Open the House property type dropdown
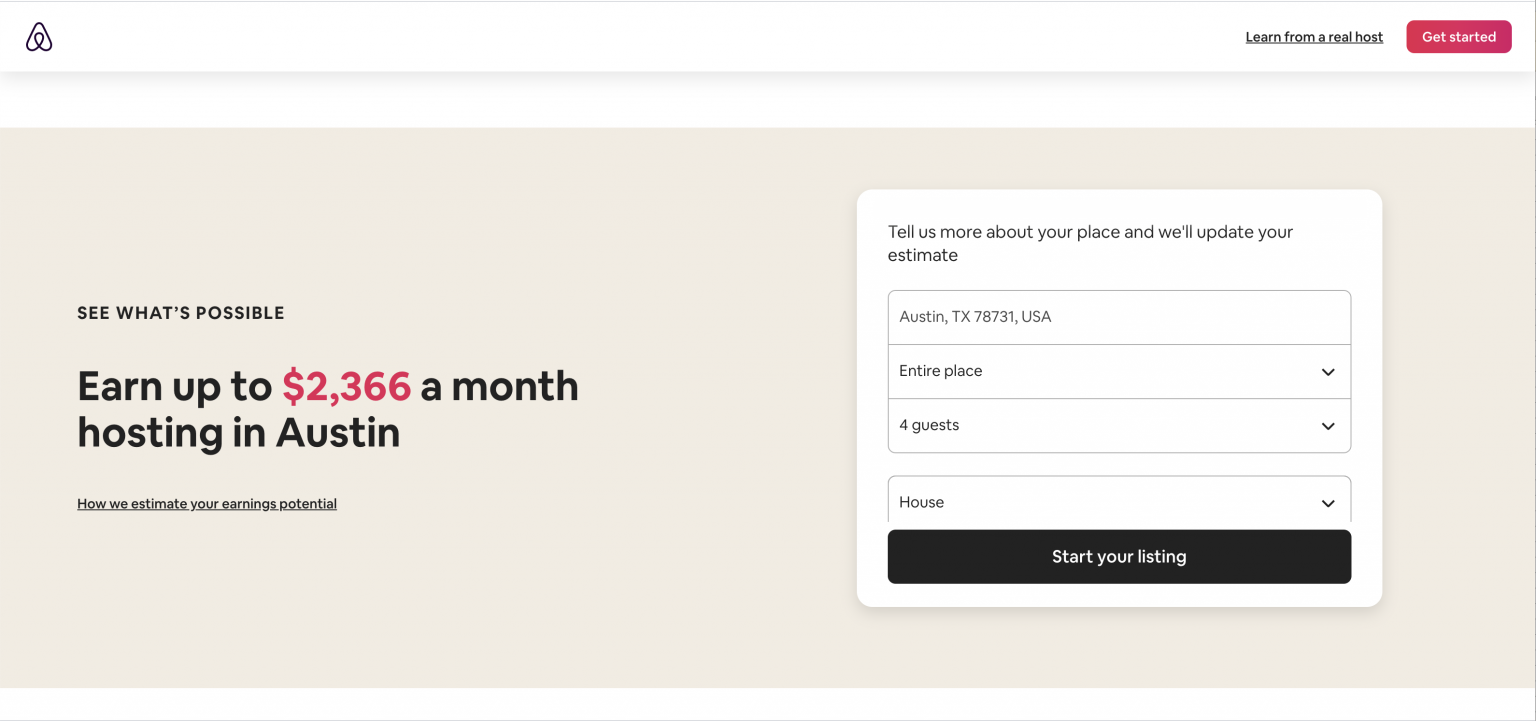The image size is (1536, 721). click(1100, 501)
